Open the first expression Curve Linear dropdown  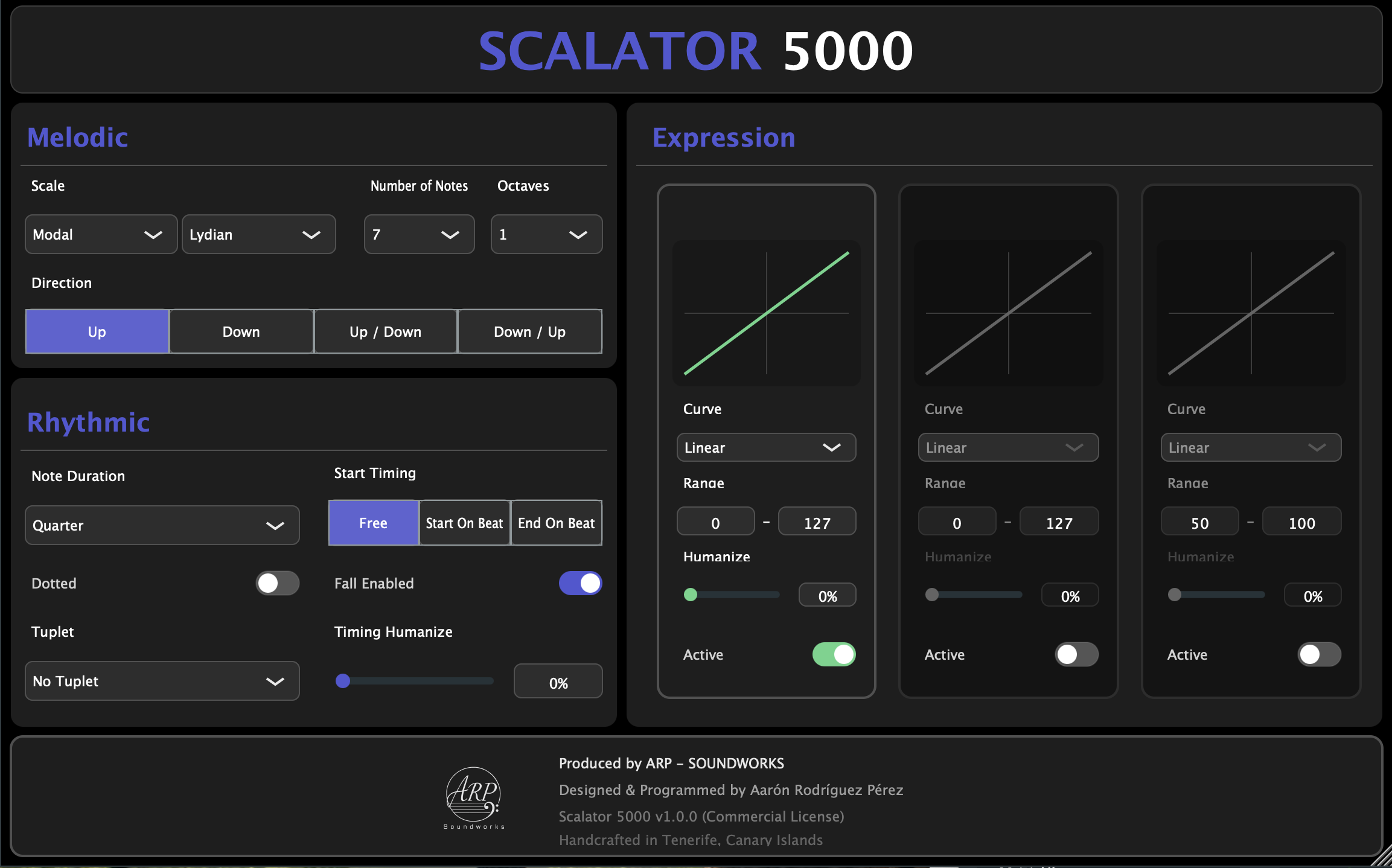click(766, 447)
